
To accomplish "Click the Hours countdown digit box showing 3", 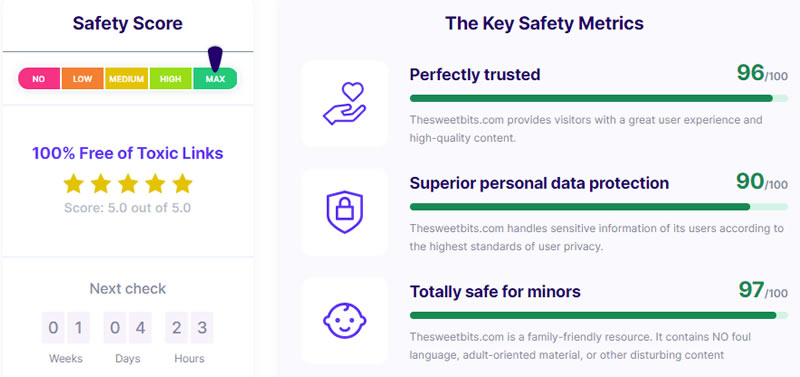I will click(x=202, y=328).
